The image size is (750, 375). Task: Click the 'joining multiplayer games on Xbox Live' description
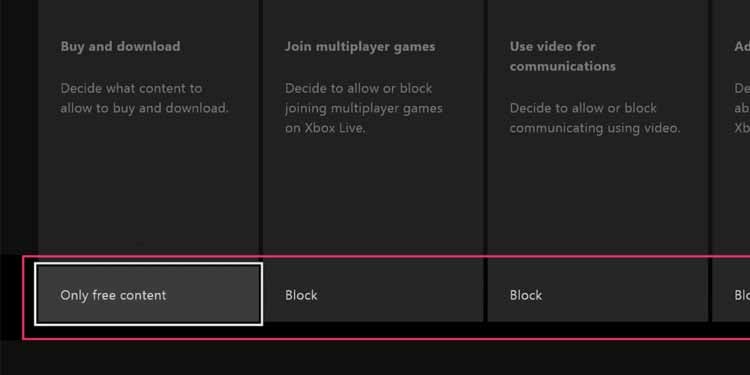364,108
